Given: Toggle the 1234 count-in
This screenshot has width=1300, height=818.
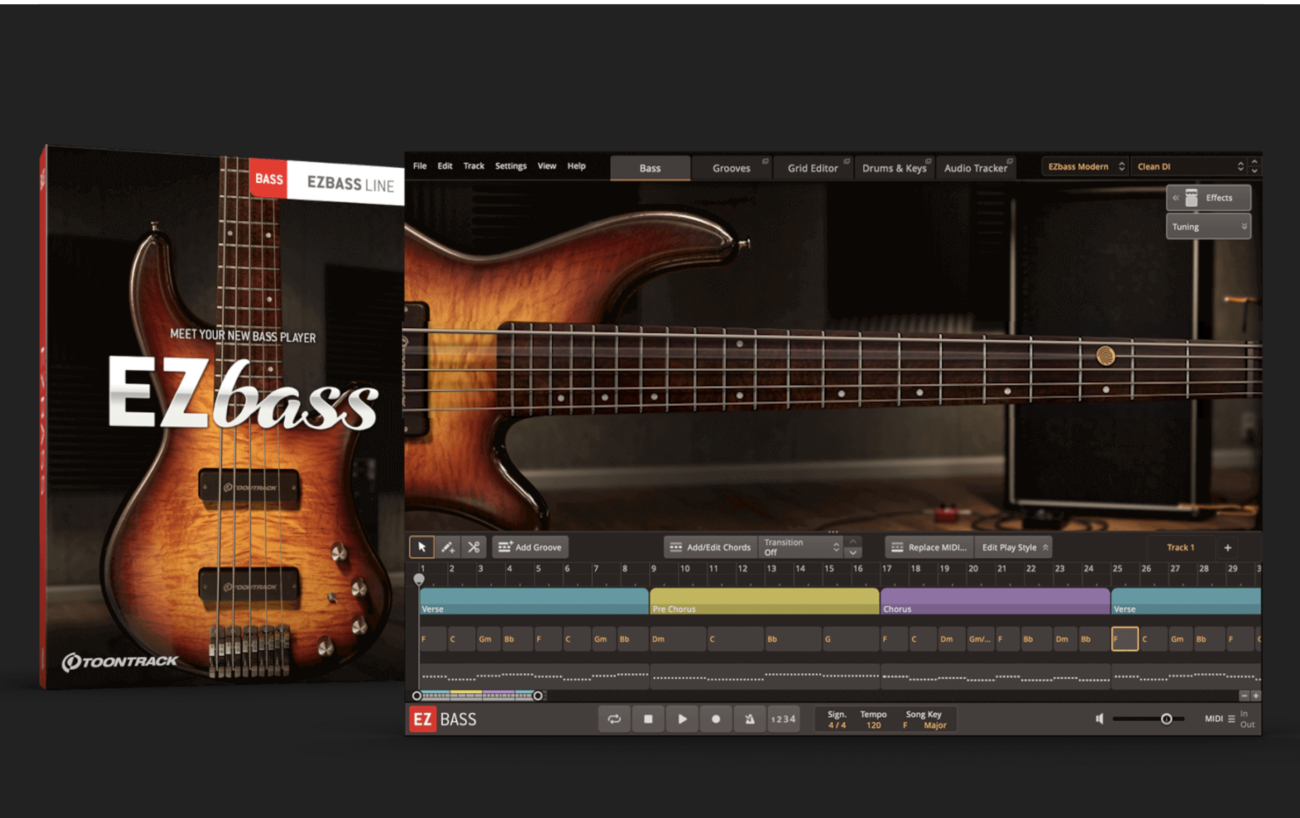Looking at the screenshot, I should [x=784, y=719].
